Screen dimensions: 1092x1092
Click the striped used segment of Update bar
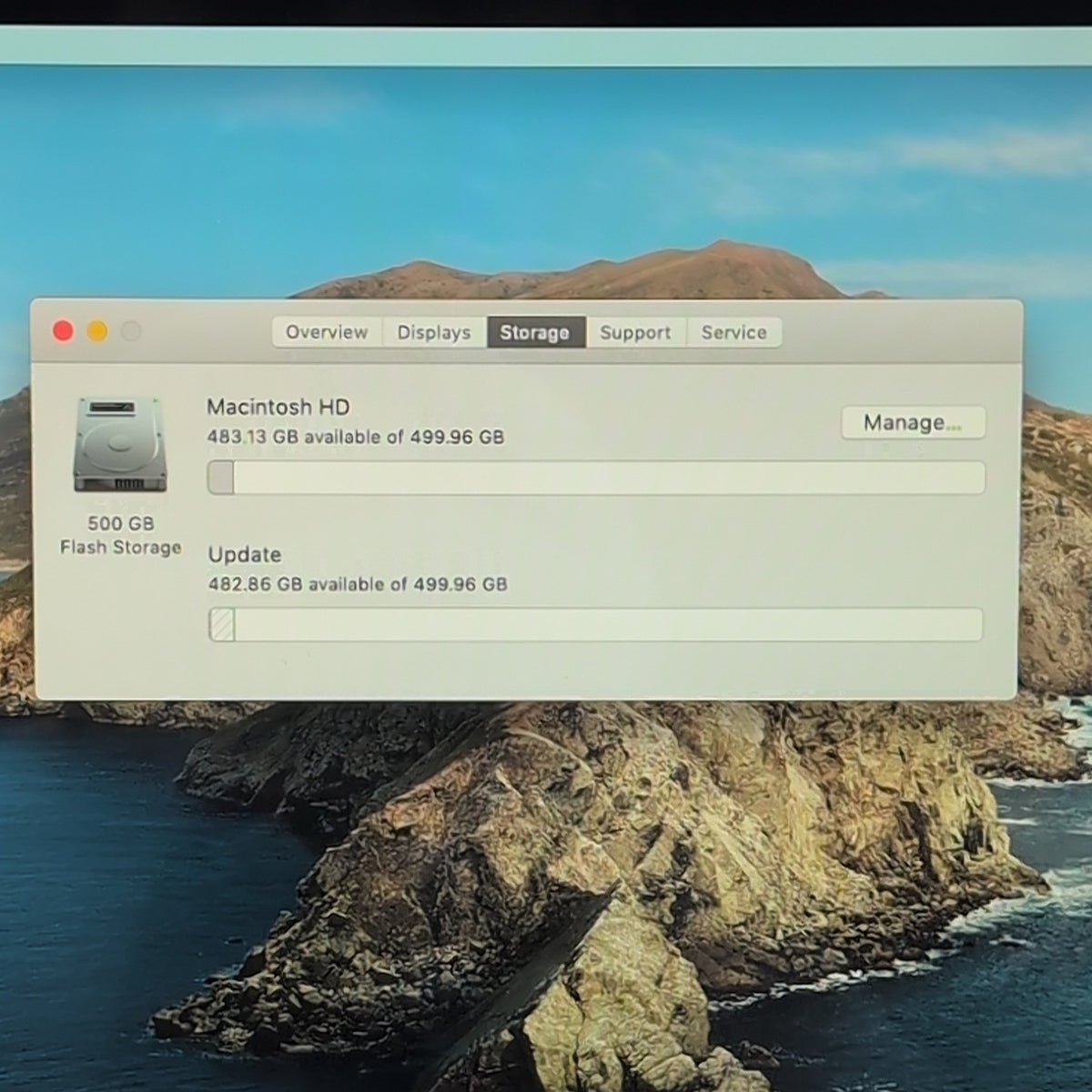(x=222, y=625)
